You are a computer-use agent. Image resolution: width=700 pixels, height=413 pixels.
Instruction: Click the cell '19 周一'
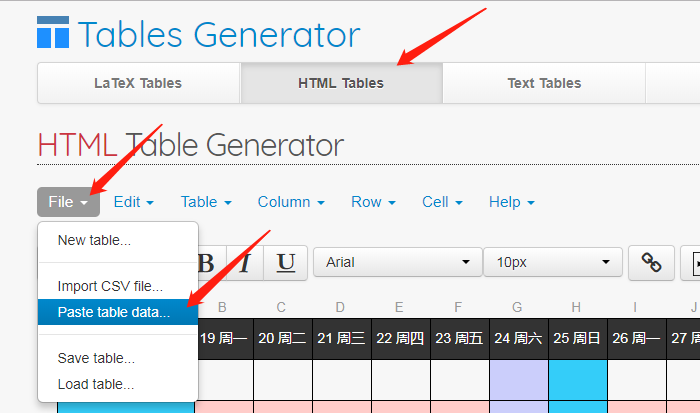tap(224, 339)
